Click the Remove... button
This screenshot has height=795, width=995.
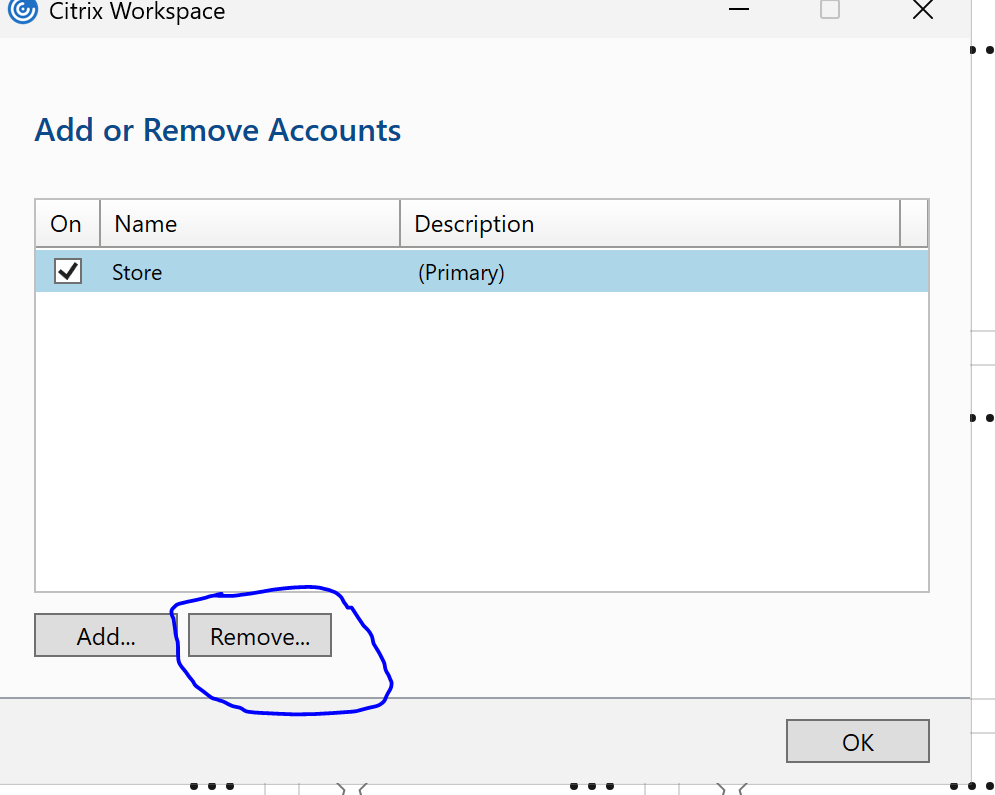click(x=260, y=635)
